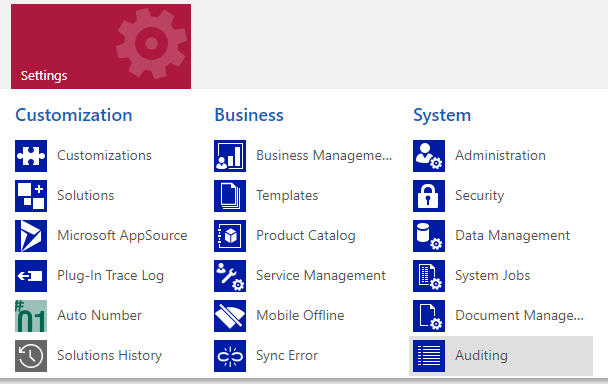
Task: Select the highlighted Auditing label
Action: tap(482, 356)
